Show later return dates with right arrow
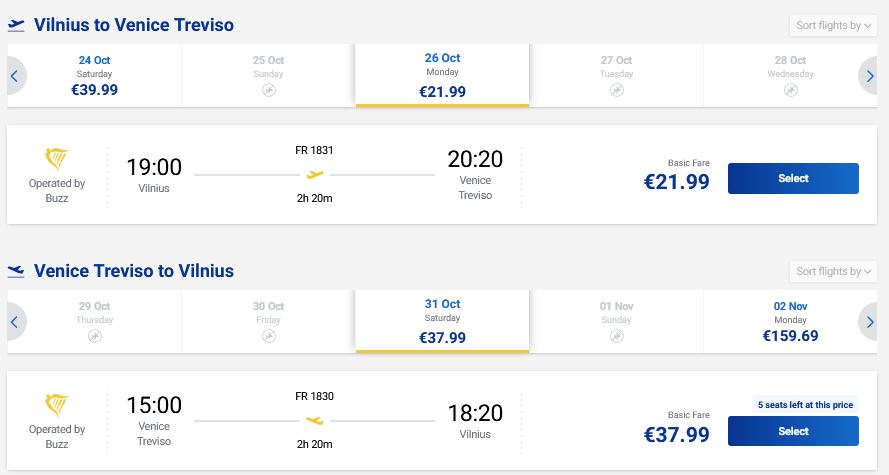This screenshot has width=889, height=475. tap(869, 321)
